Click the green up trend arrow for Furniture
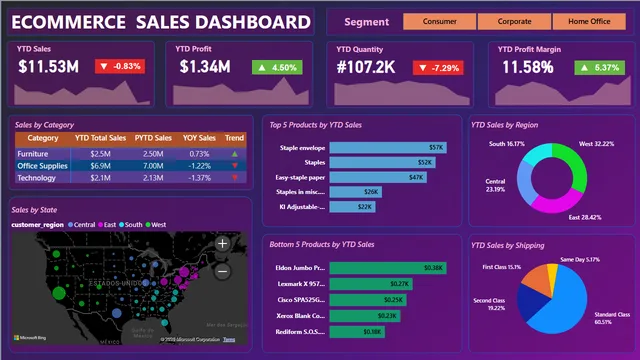640x360 pixels. click(x=235, y=154)
